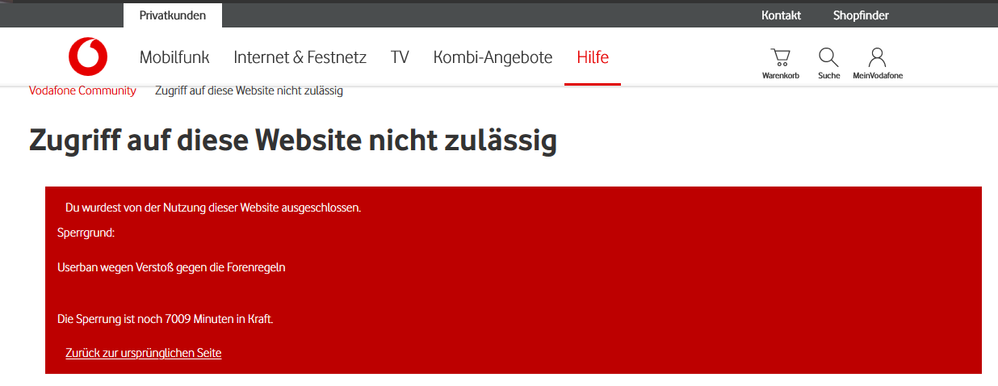The image size is (998, 386).
Task: Click text 'Du wurdest von der Nutzung dieser Website ausgeschlossen.'
Action: tap(213, 208)
